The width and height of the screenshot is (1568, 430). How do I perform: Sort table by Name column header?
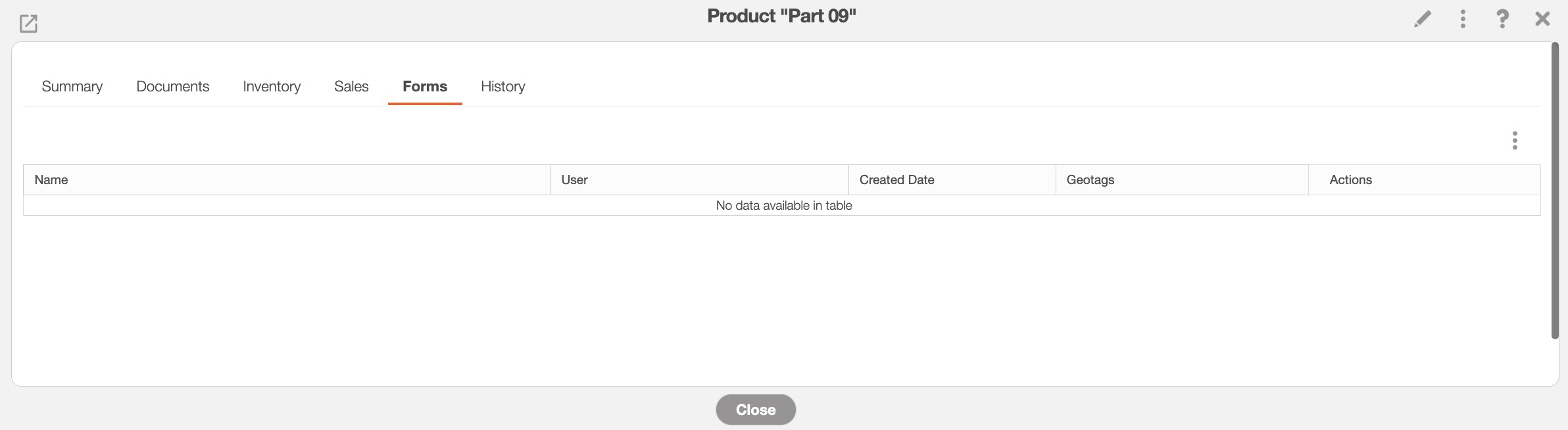[51, 180]
